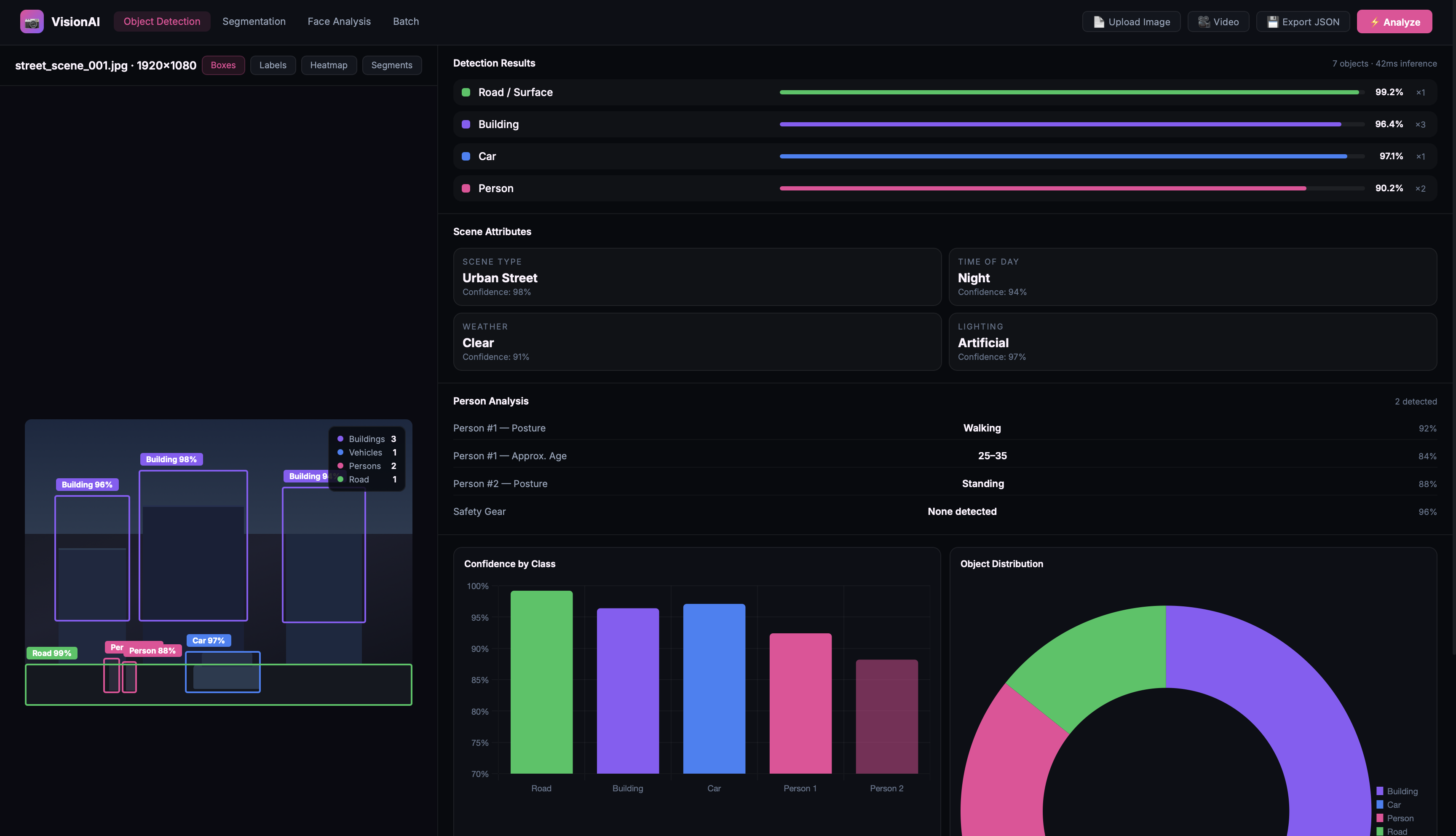Toggle the Labels overlay mode
1456x836 pixels.
click(273, 65)
